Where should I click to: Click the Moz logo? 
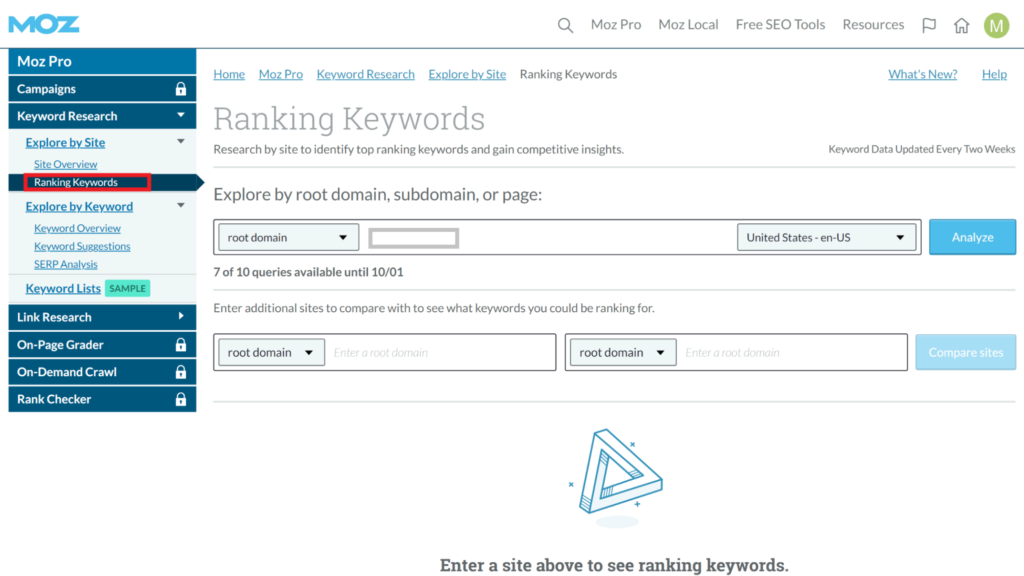point(44,24)
